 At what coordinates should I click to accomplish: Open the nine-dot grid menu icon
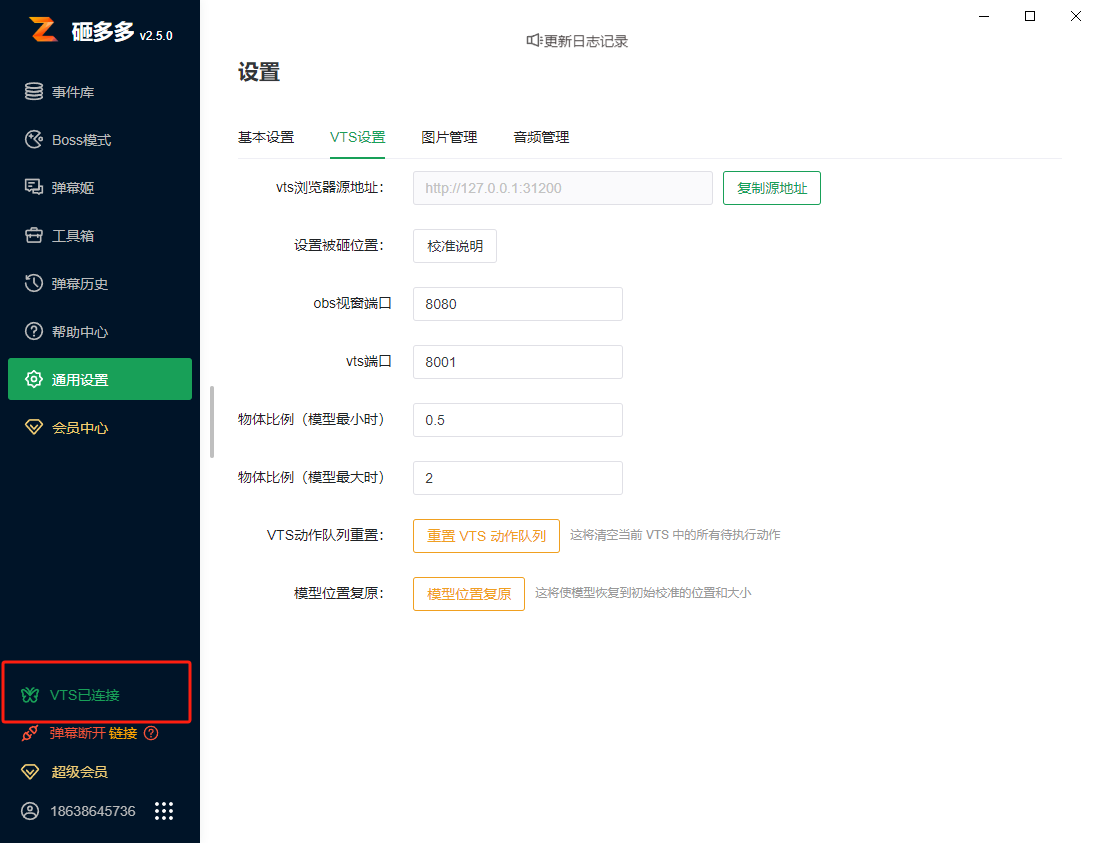pos(164,811)
